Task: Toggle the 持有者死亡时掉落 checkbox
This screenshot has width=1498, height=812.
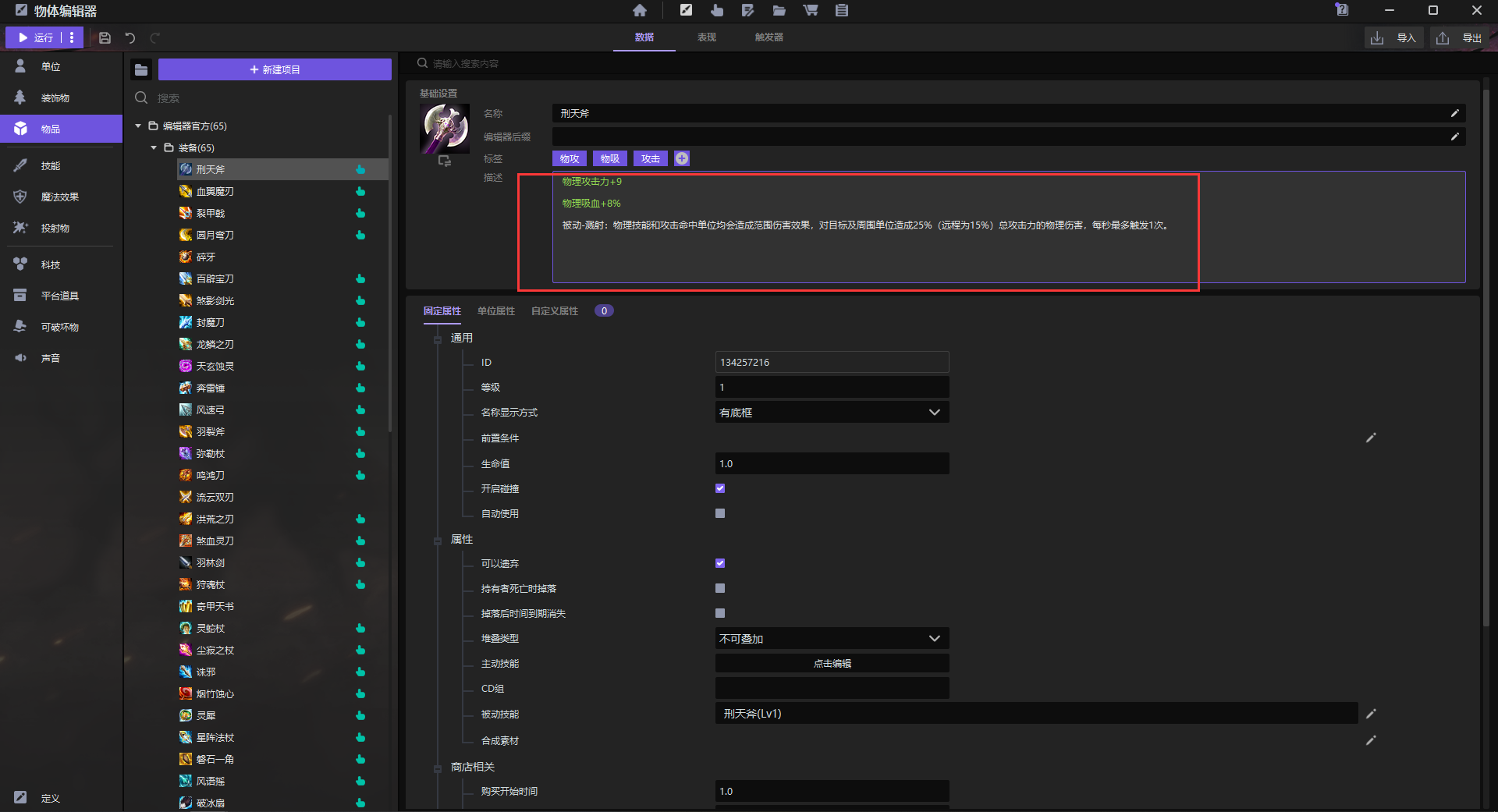Action: pos(720,588)
